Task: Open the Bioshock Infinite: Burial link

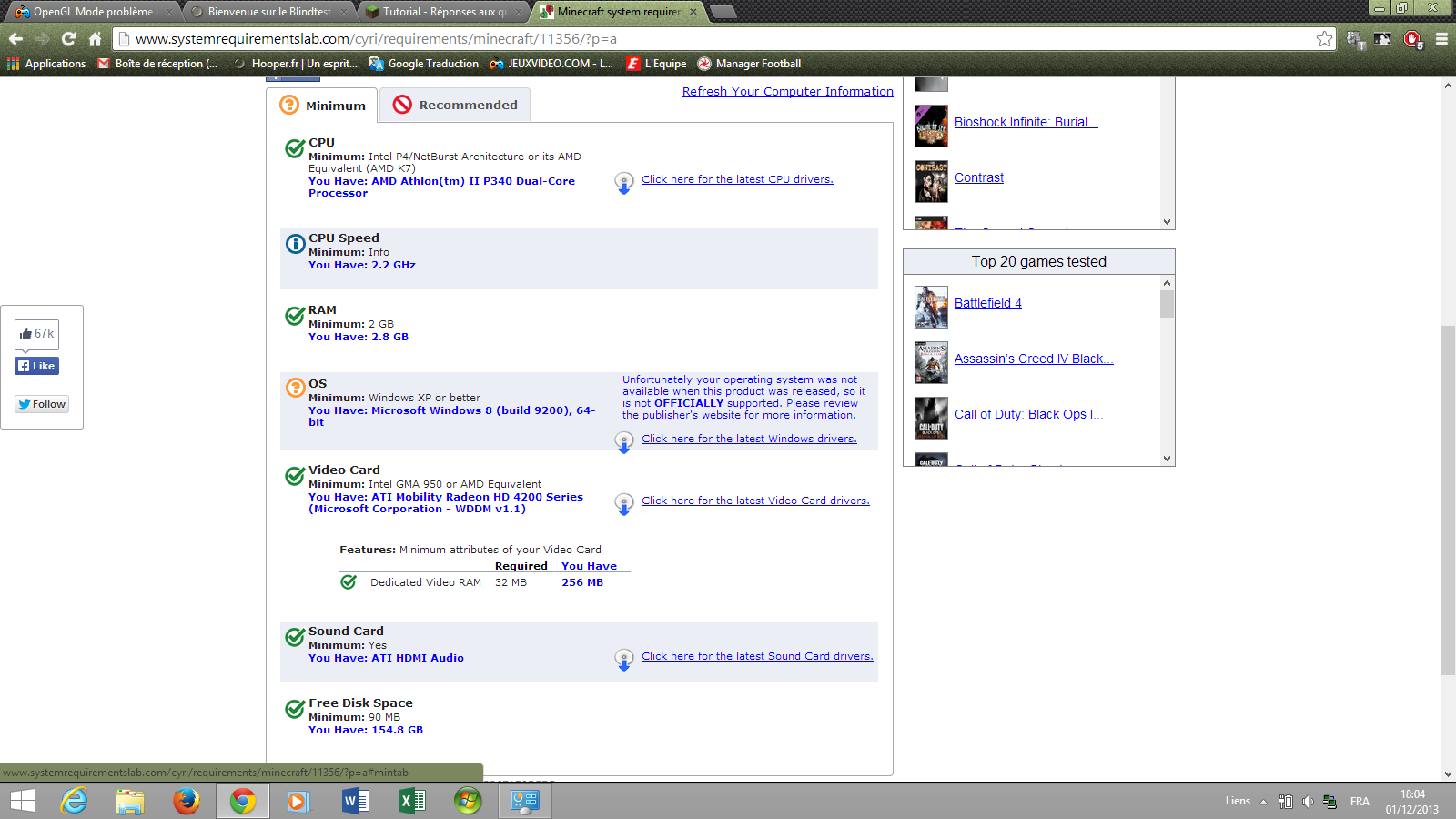Action: (x=1026, y=122)
